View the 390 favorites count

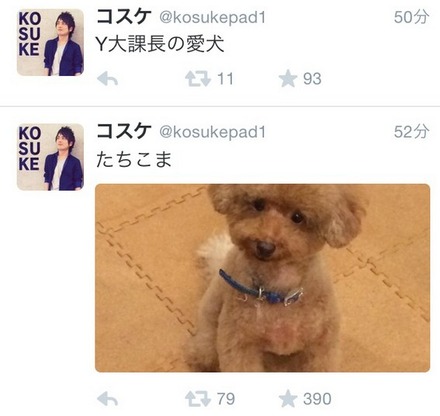317,399
